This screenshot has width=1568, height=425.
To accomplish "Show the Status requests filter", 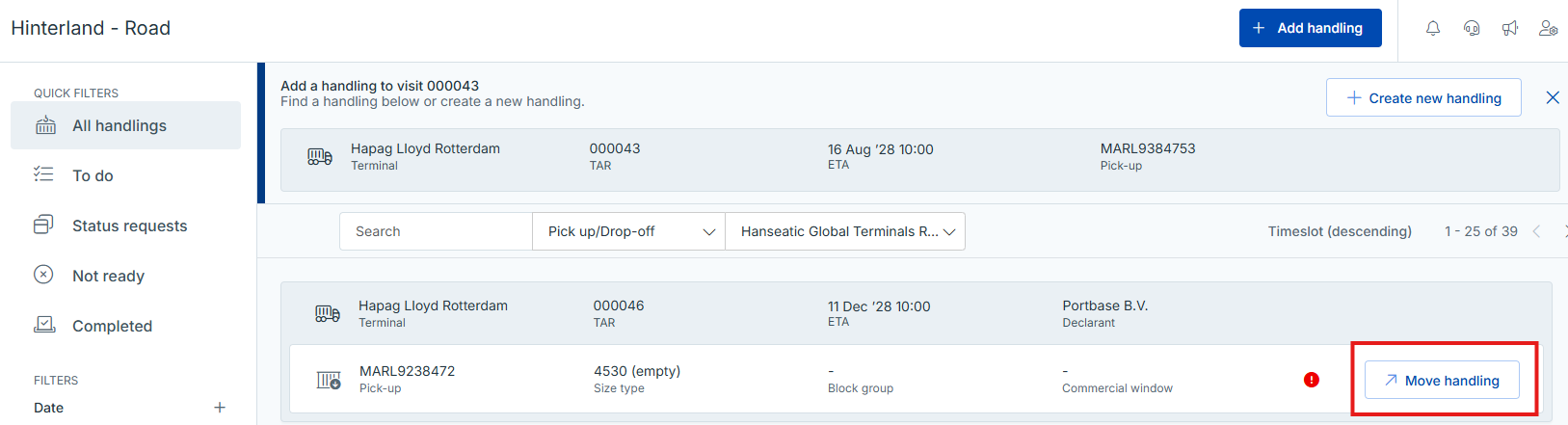I will [125, 226].
